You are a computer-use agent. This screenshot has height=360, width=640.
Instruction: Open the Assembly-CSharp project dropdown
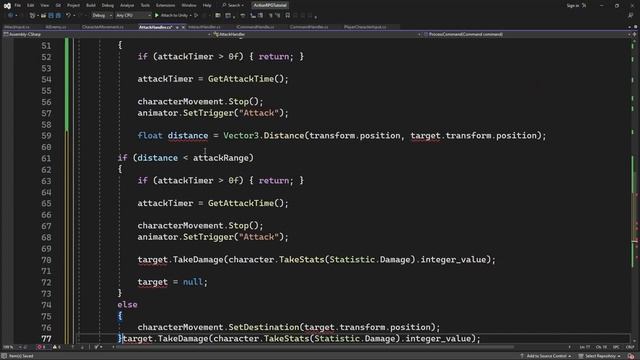107,35
